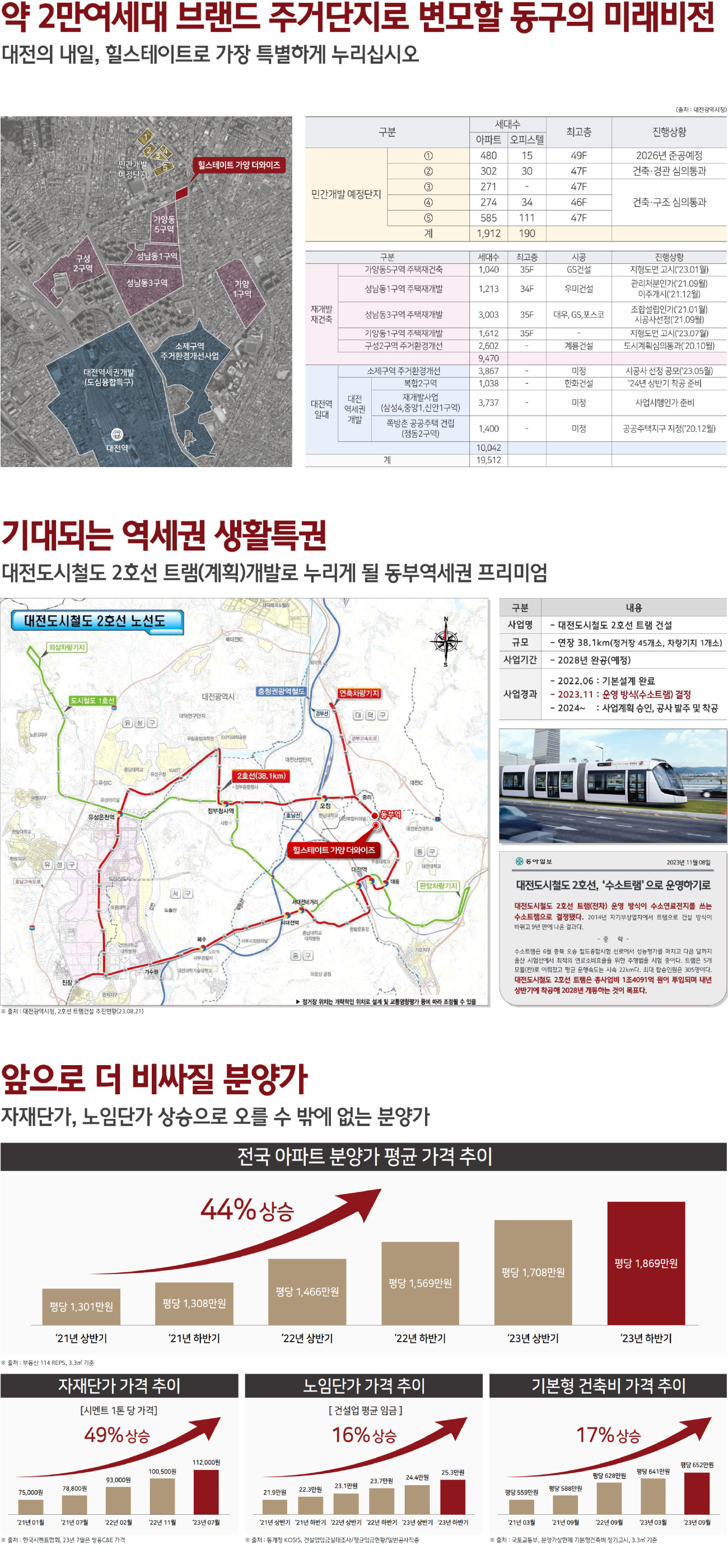Click the 구성 2구역 zone on aerial map
This screenshot has height=1568, width=728.
click(x=83, y=263)
